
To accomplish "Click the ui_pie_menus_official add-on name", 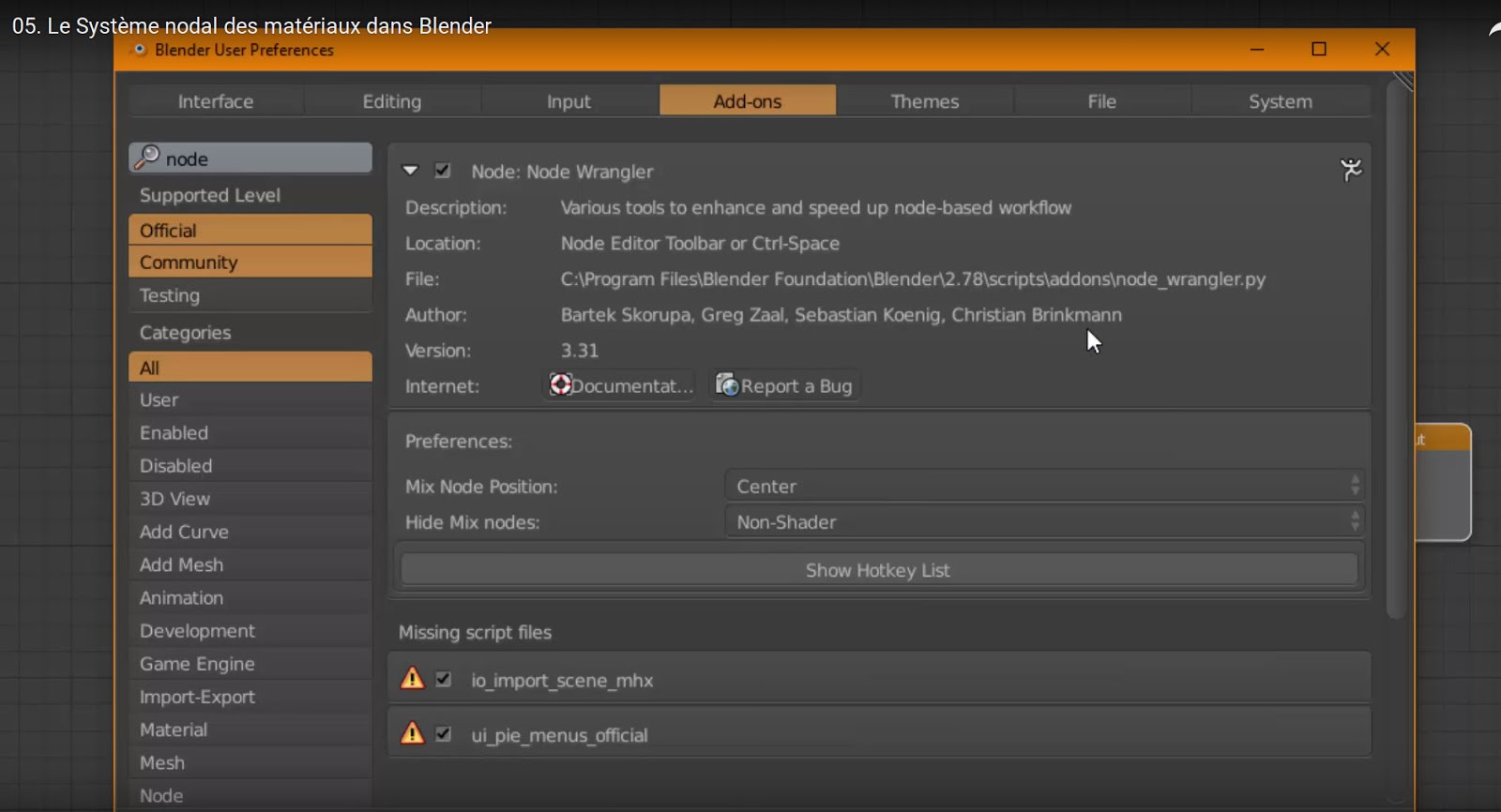I will tap(559, 735).
